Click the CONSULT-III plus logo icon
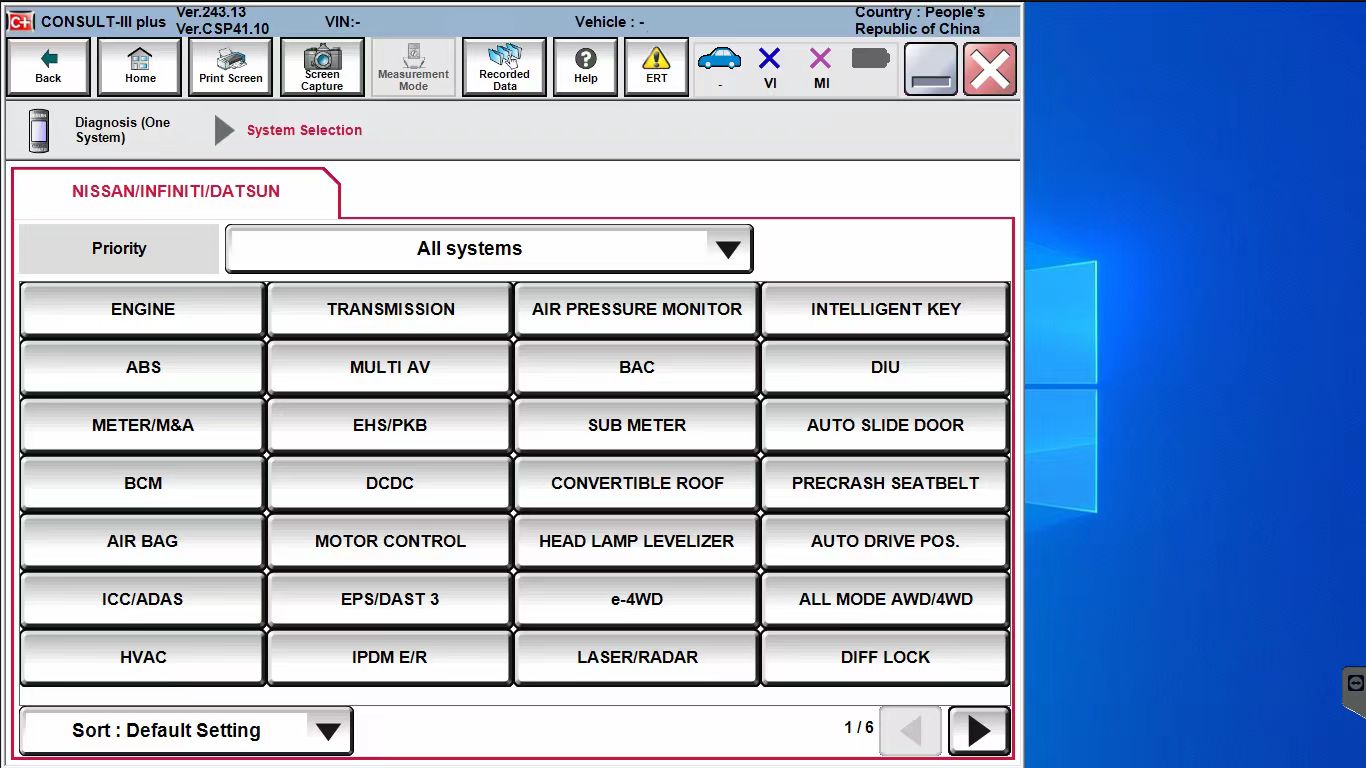Image resolution: width=1366 pixels, height=768 pixels. coord(20,22)
